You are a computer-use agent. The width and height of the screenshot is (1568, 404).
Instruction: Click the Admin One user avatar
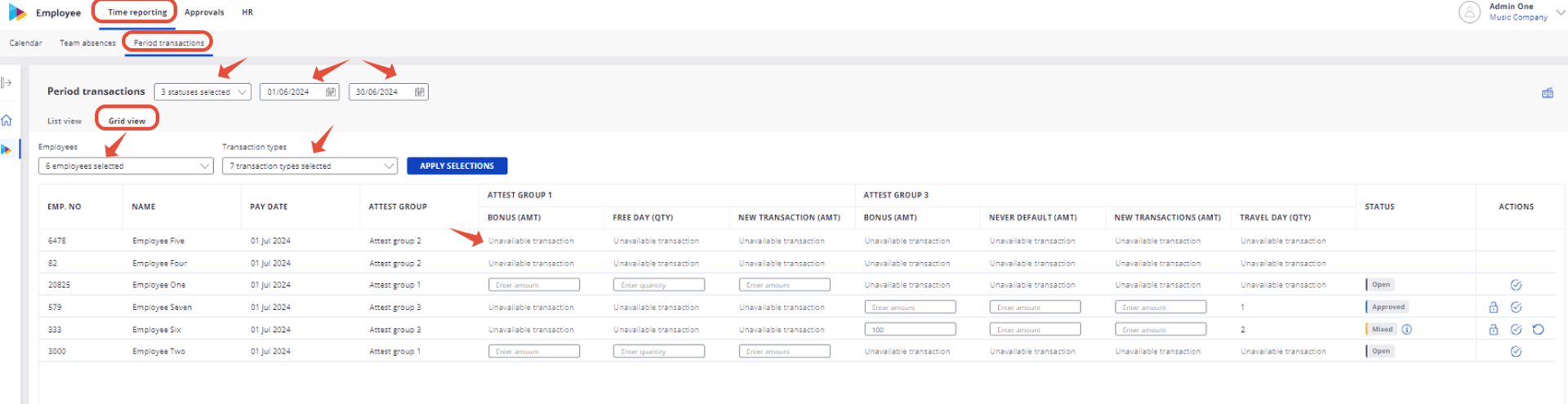tap(1469, 12)
